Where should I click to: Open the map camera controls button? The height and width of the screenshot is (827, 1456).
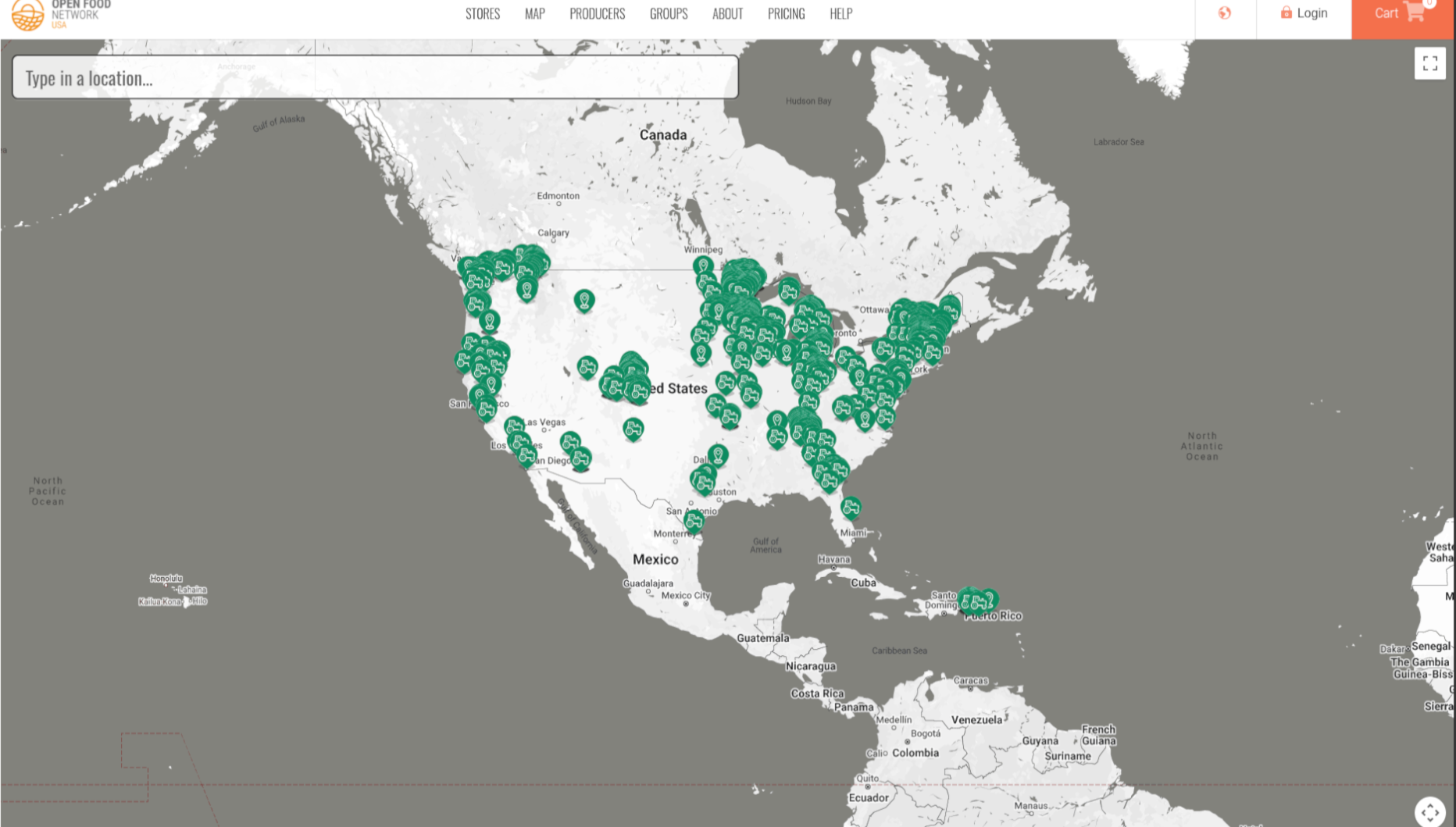pos(1429,812)
